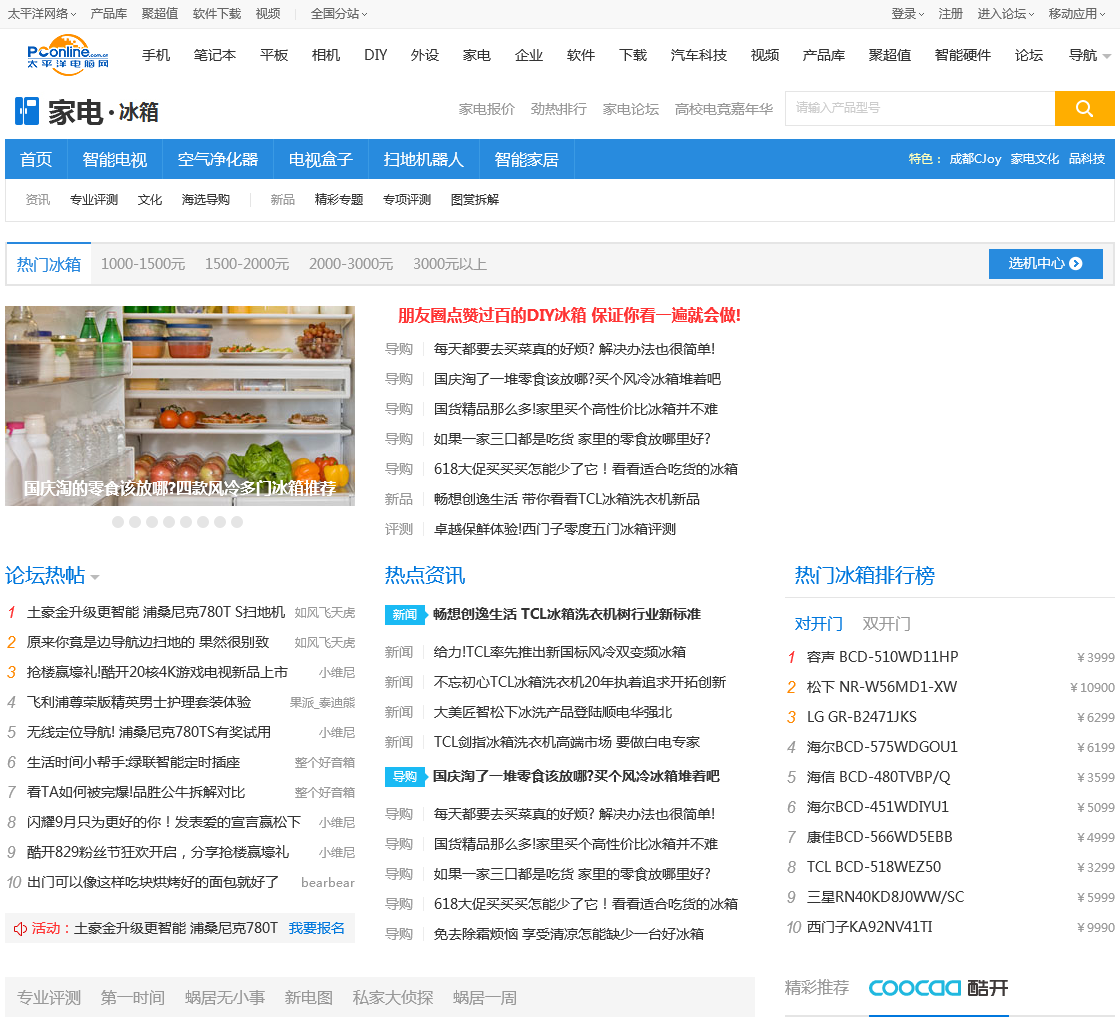Switch to the 3000元以上 tab
Image resolution: width=1120 pixels, height=1018 pixels.
click(450, 264)
